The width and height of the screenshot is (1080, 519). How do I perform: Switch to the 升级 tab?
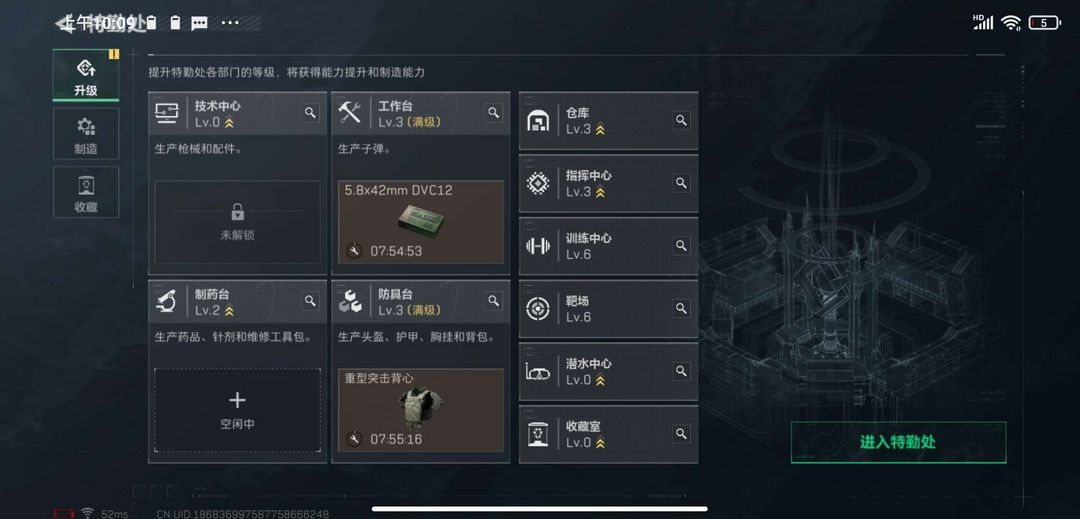86,76
